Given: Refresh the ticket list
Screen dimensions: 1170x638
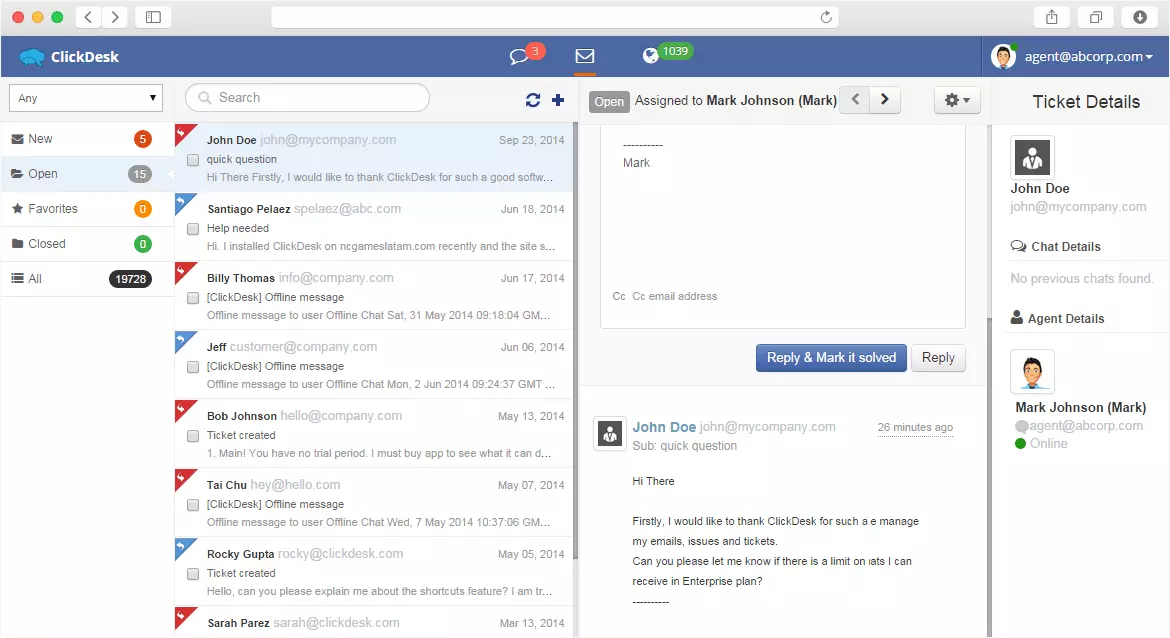Looking at the screenshot, I should pyautogui.click(x=533, y=100).
